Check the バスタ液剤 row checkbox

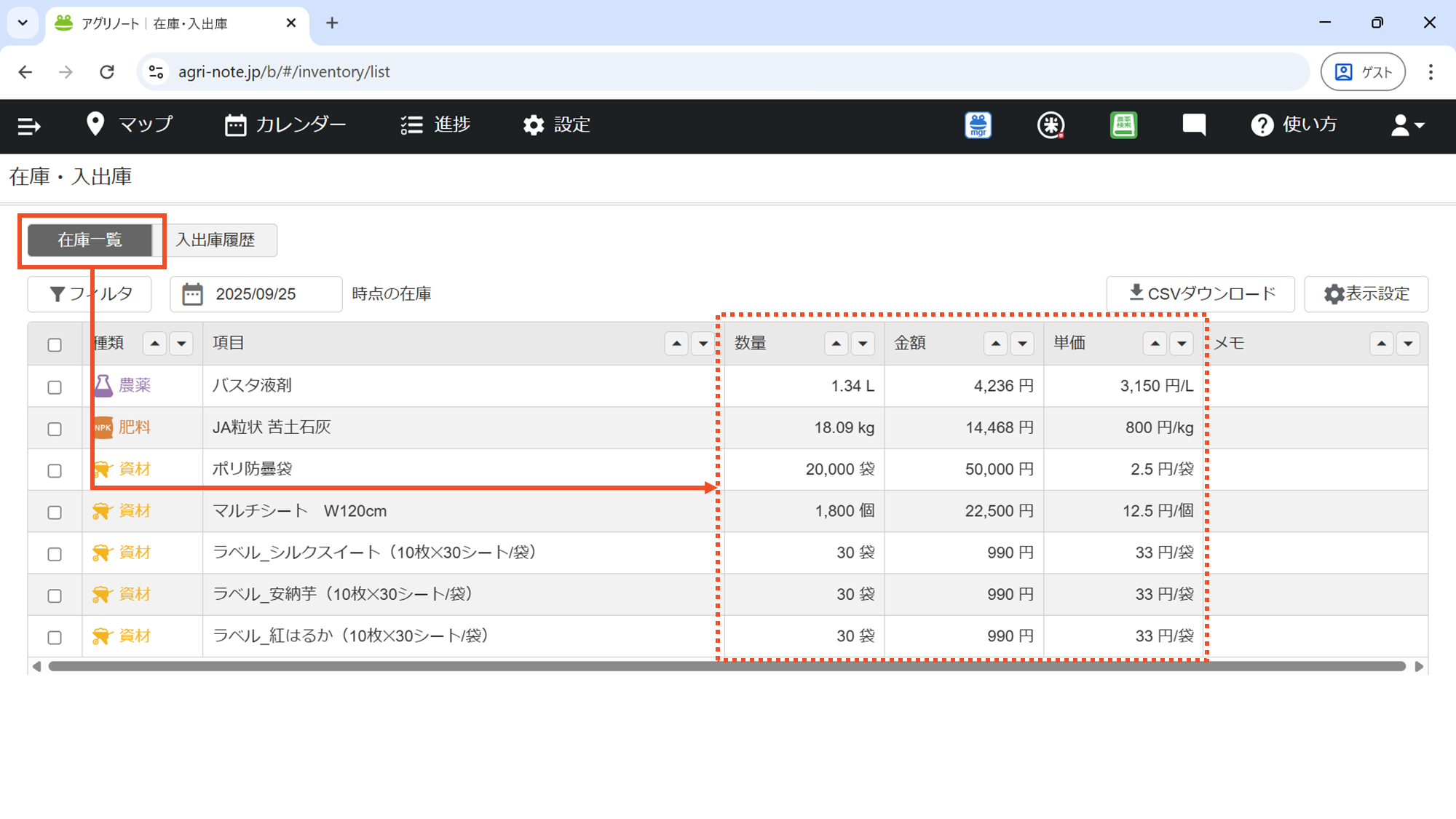click(55, 387)
